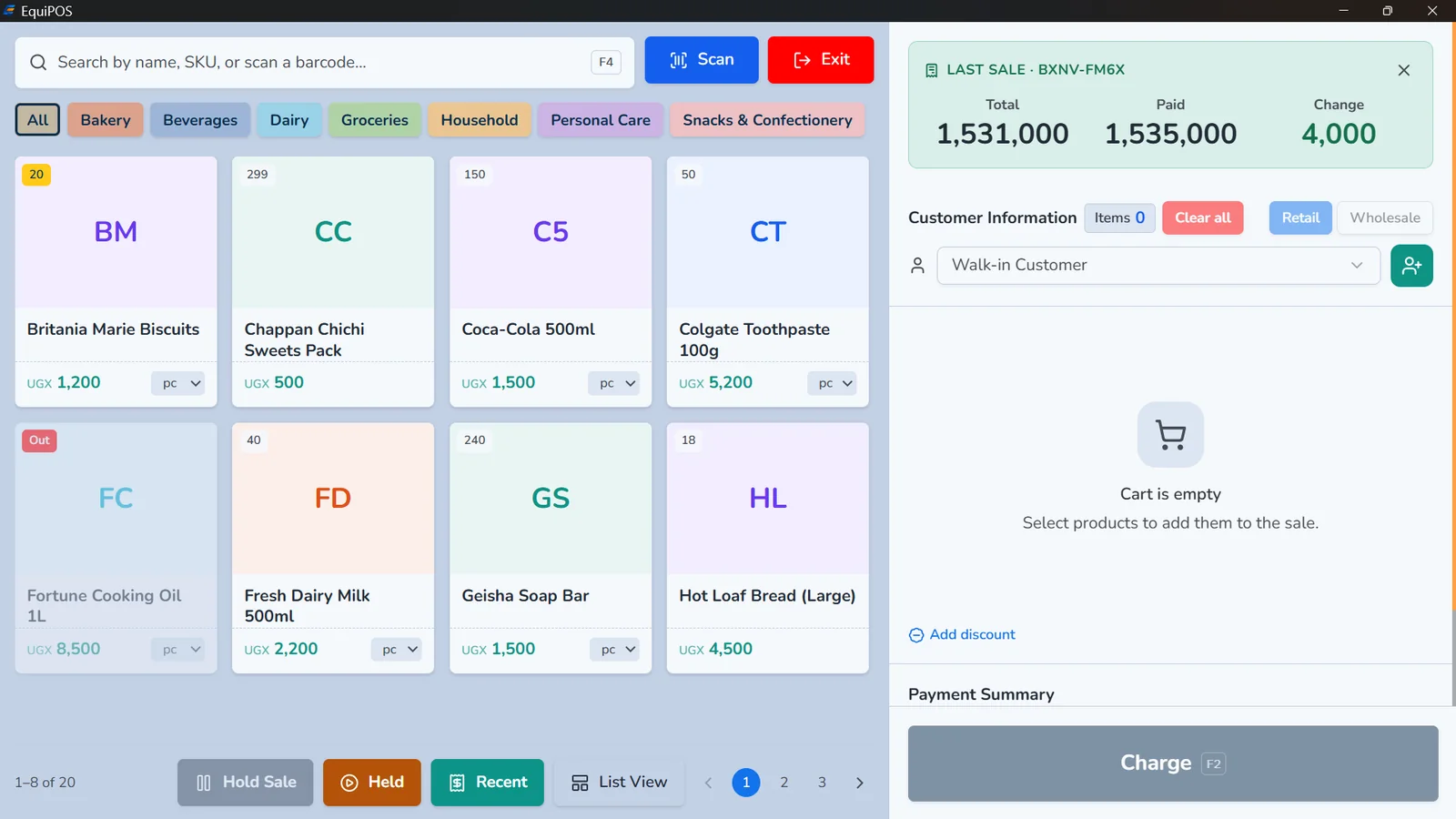Filter by Bakery category
Image resolution: width=1456 pixels, height=819 pixels.
pos(106,120)
